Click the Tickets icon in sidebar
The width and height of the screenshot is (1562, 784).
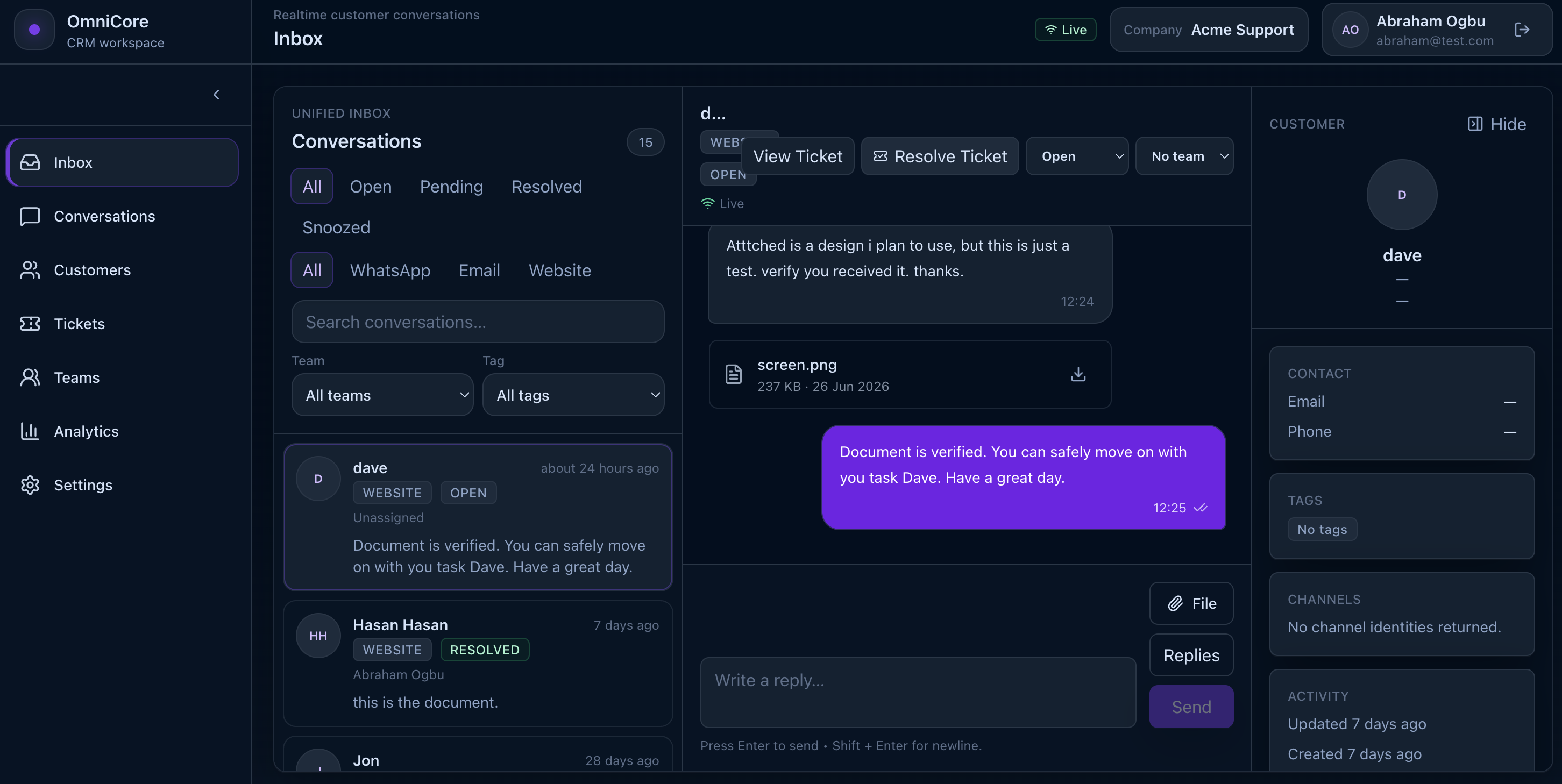[x=30, y=324]
